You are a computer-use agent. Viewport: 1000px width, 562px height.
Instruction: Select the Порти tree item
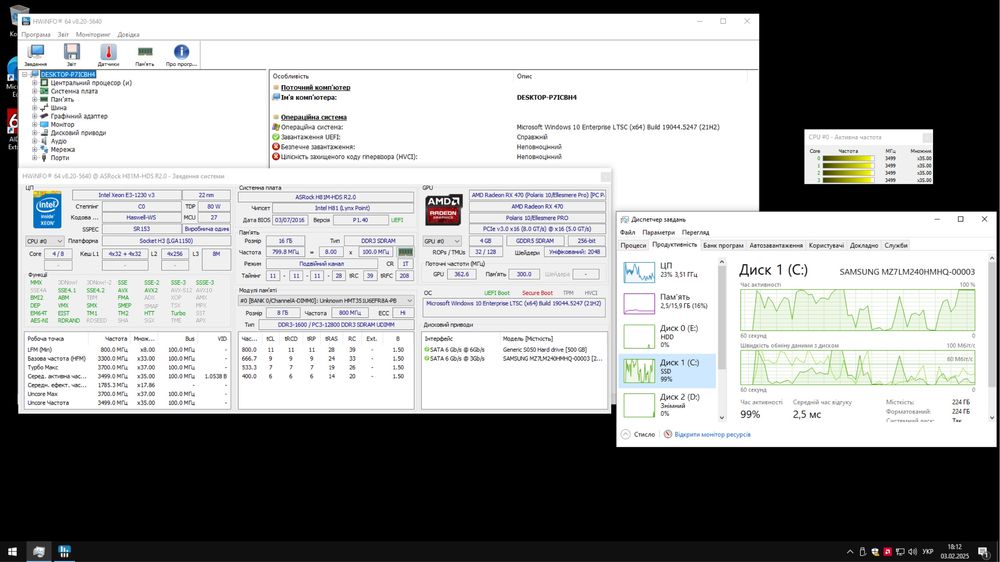click(x=59, y=158)
